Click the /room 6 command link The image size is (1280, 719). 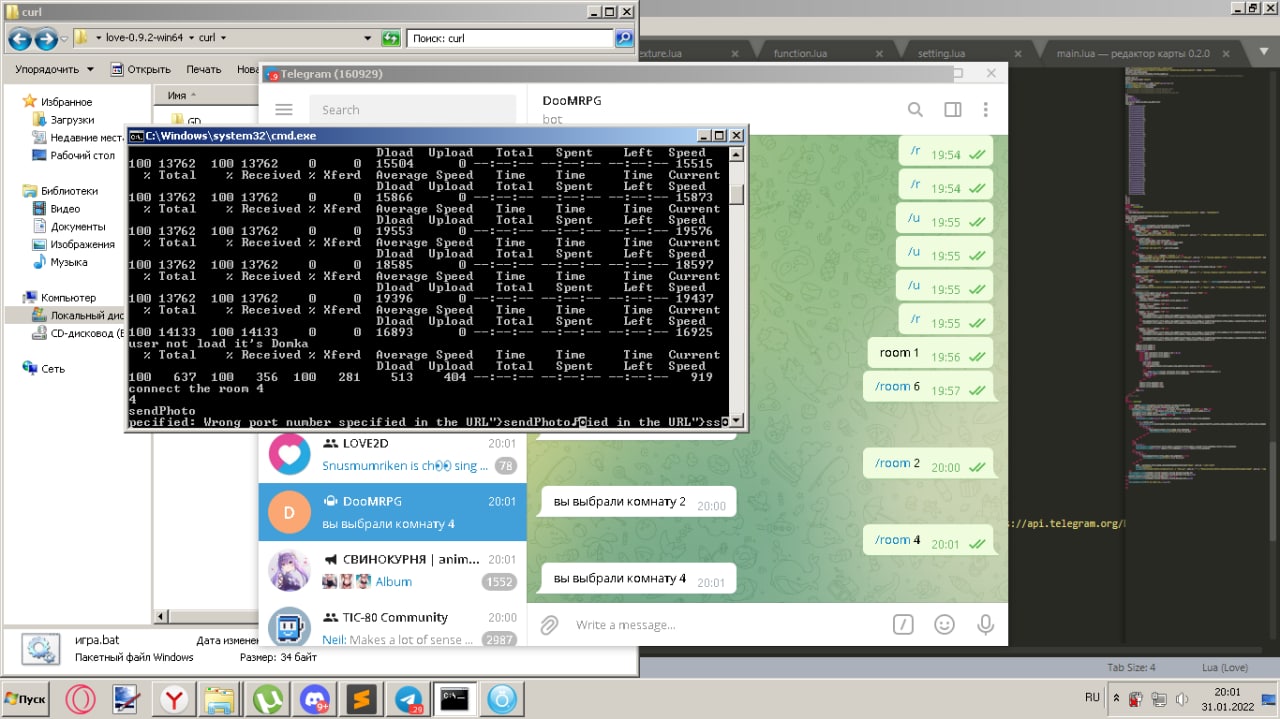click(x=897, y=386)
